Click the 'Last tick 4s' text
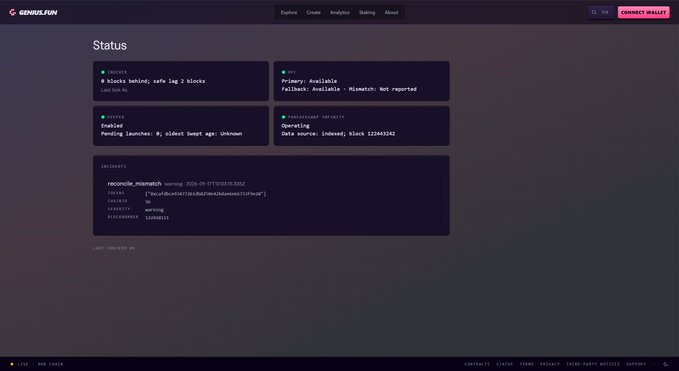679x371 pixels. [114, 90]
